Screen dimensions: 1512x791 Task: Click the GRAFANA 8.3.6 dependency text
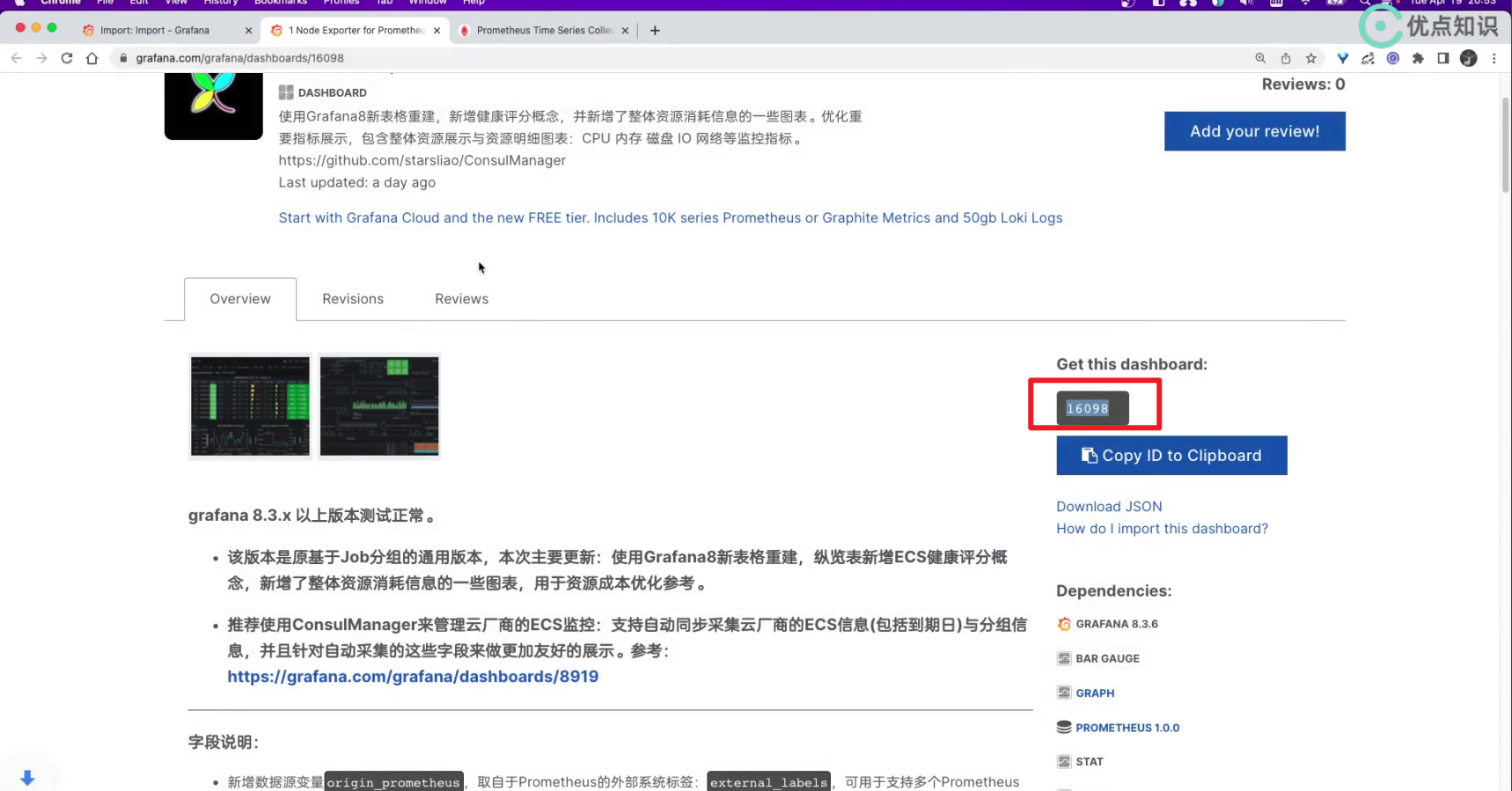click(x=1117, y=624)
